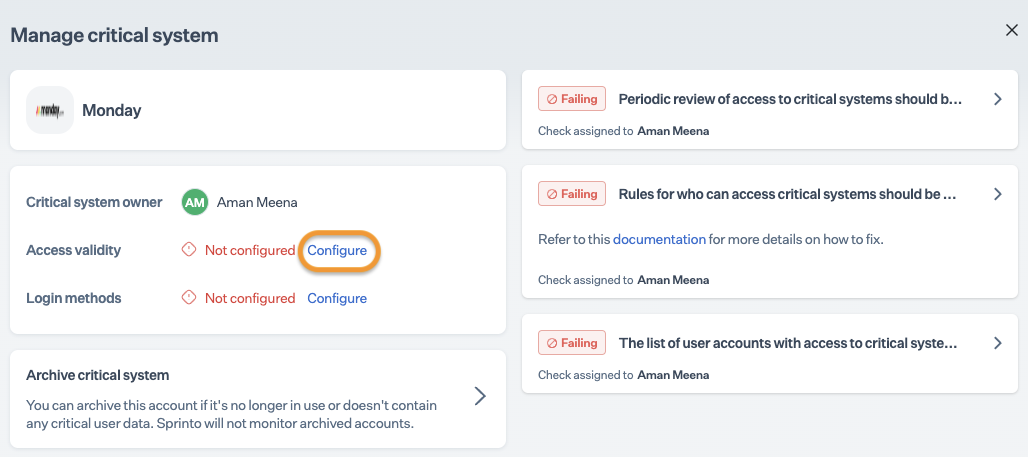
Task: Open the documentation link
Action: click(659, 239)
